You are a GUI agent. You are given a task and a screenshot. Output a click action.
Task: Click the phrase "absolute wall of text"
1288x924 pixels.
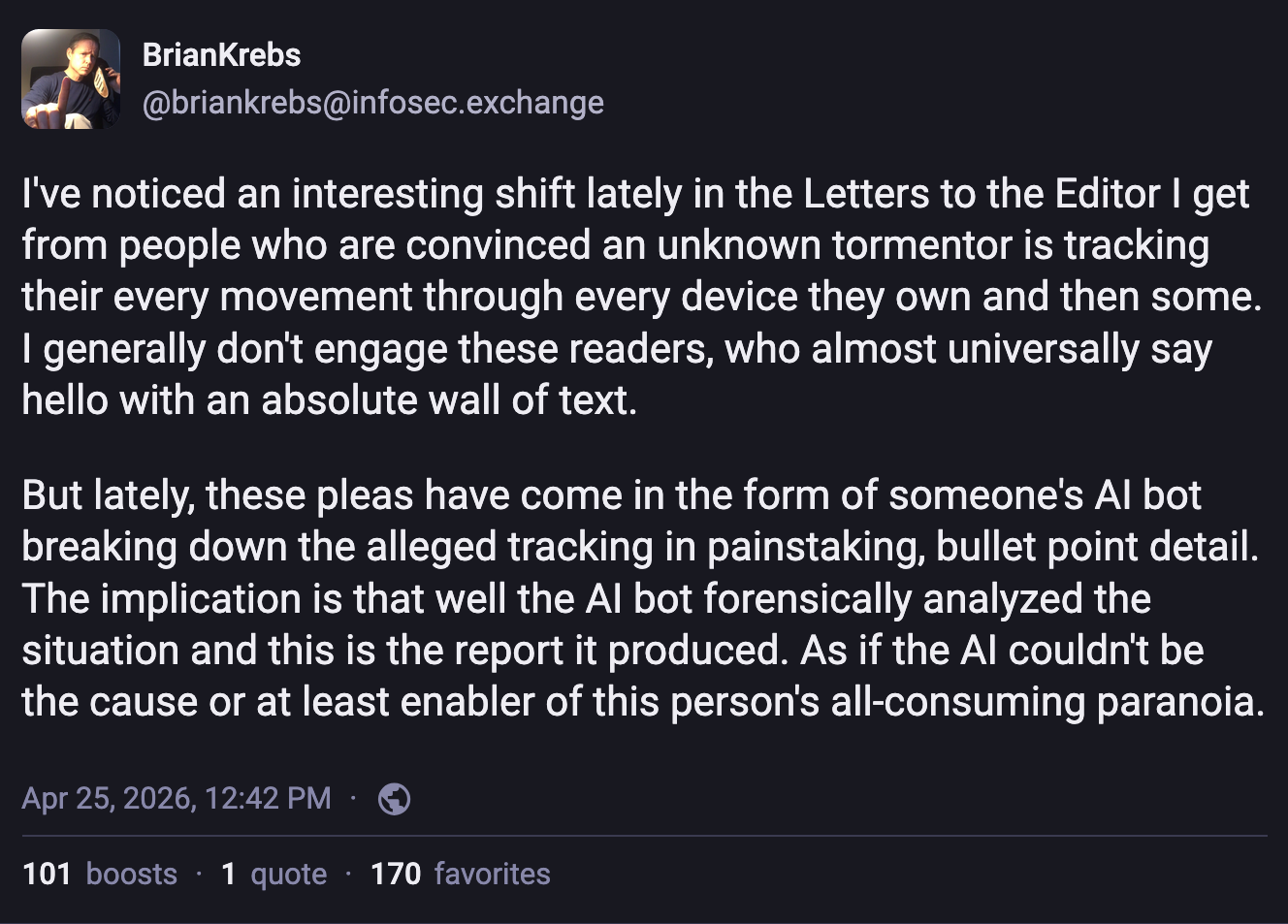448,400
